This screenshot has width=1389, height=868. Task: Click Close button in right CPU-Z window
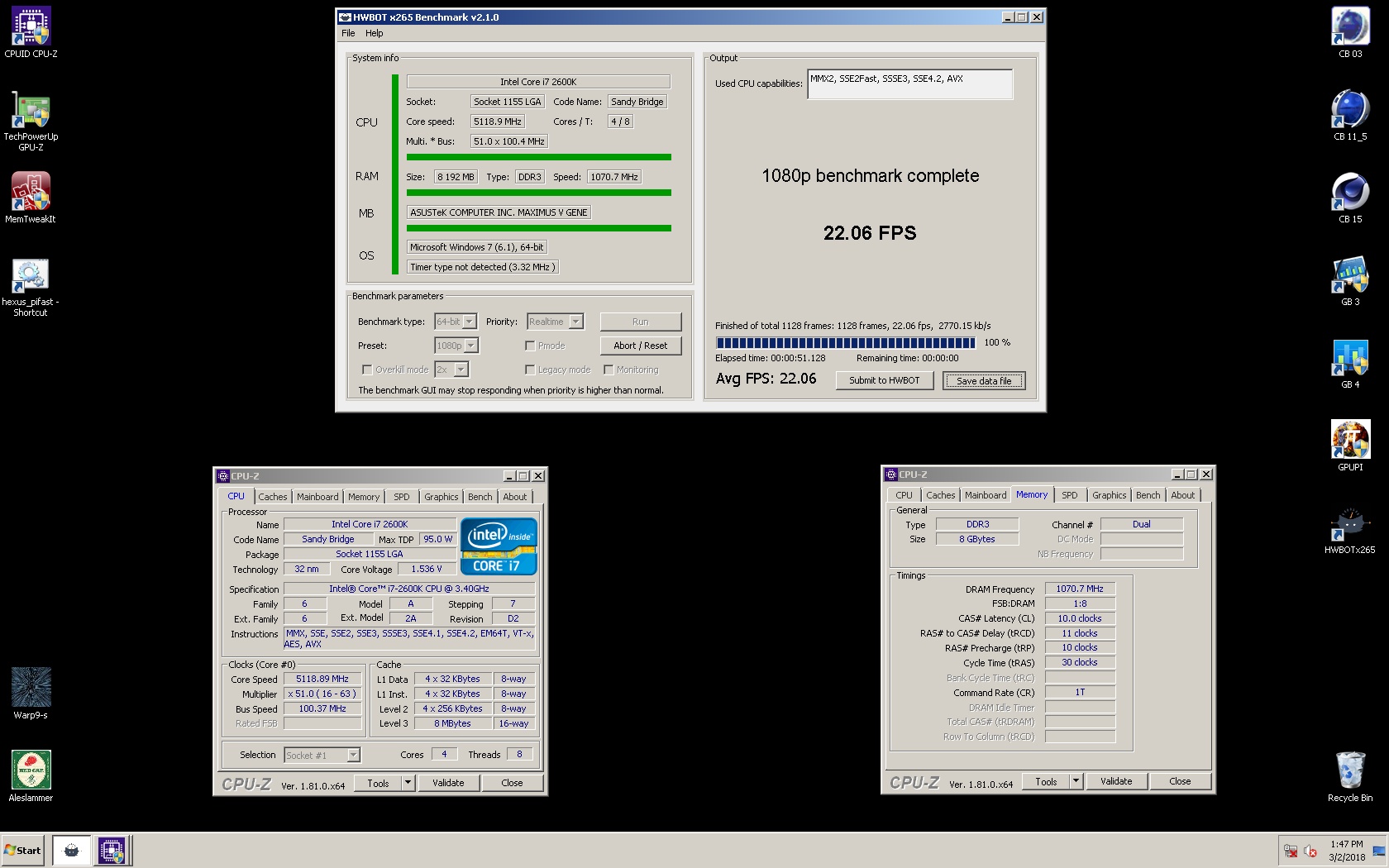tap(1180, 781)
